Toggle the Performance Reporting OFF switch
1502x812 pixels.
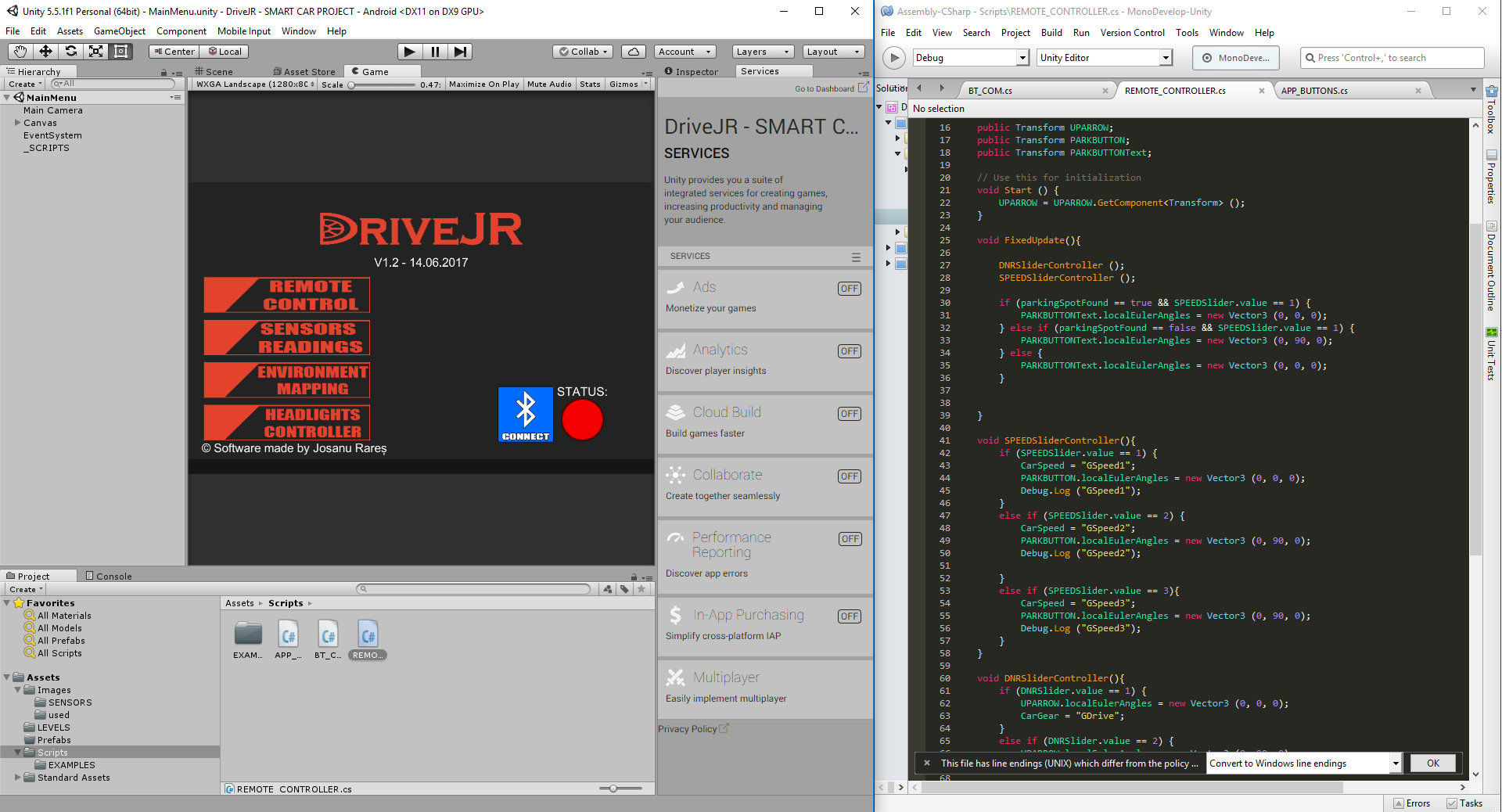[850, 539]
